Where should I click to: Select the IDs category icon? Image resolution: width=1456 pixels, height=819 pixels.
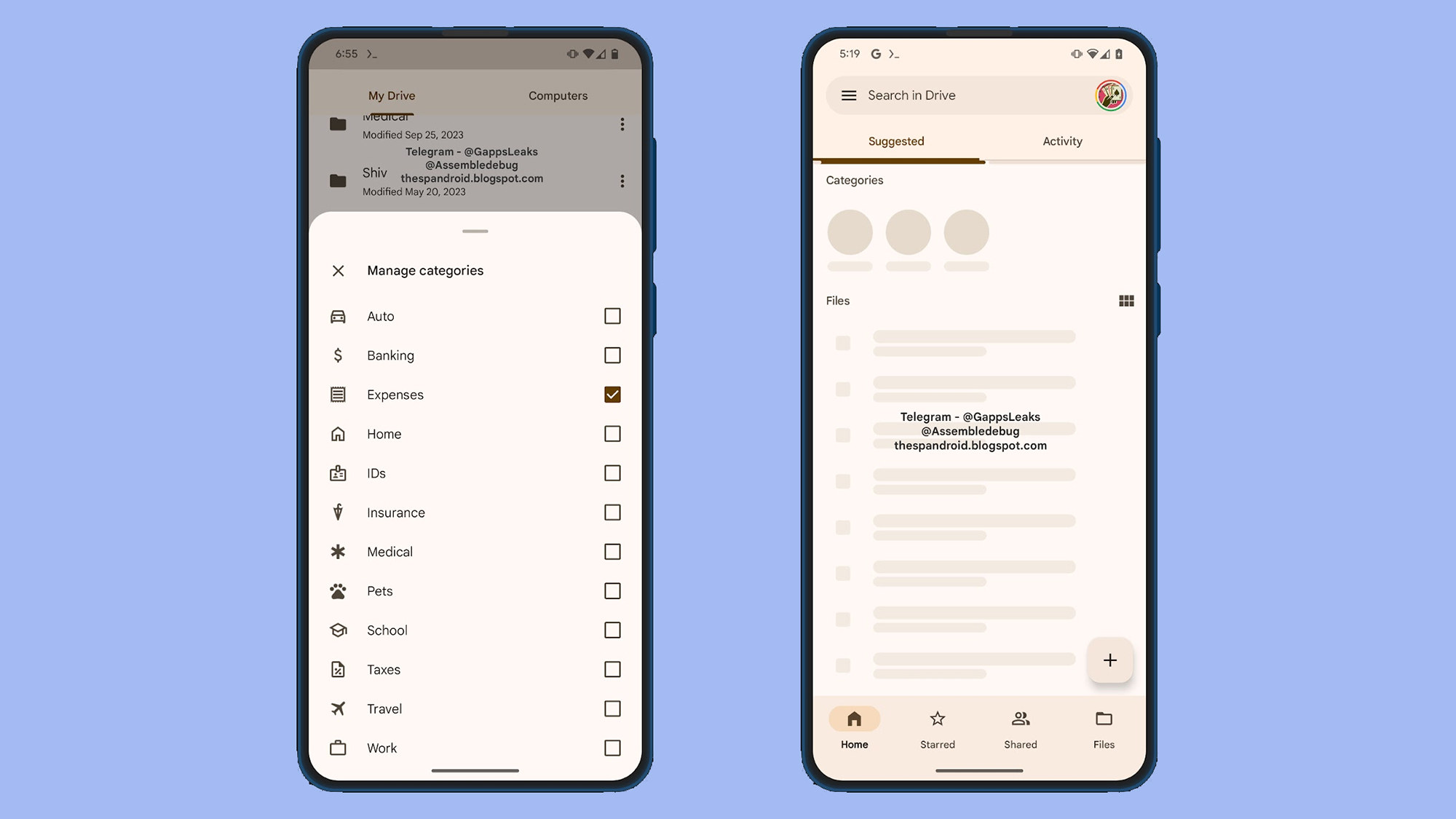pyautogui.click(x=338, y=473)
